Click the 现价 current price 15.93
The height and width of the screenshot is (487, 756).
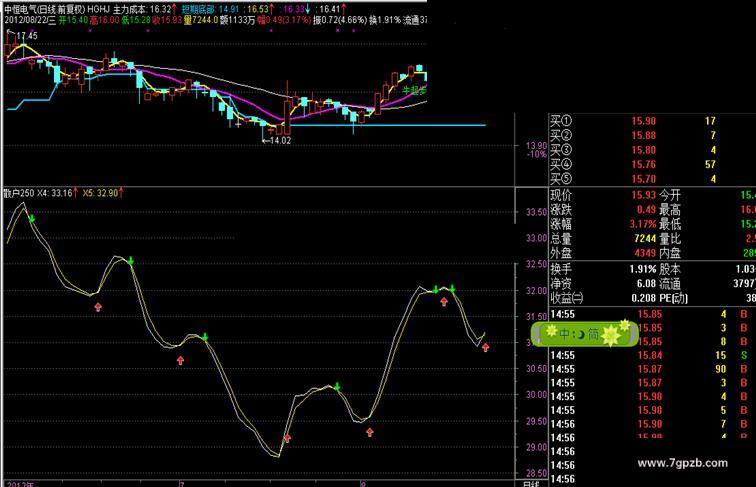tap(644, 195)
